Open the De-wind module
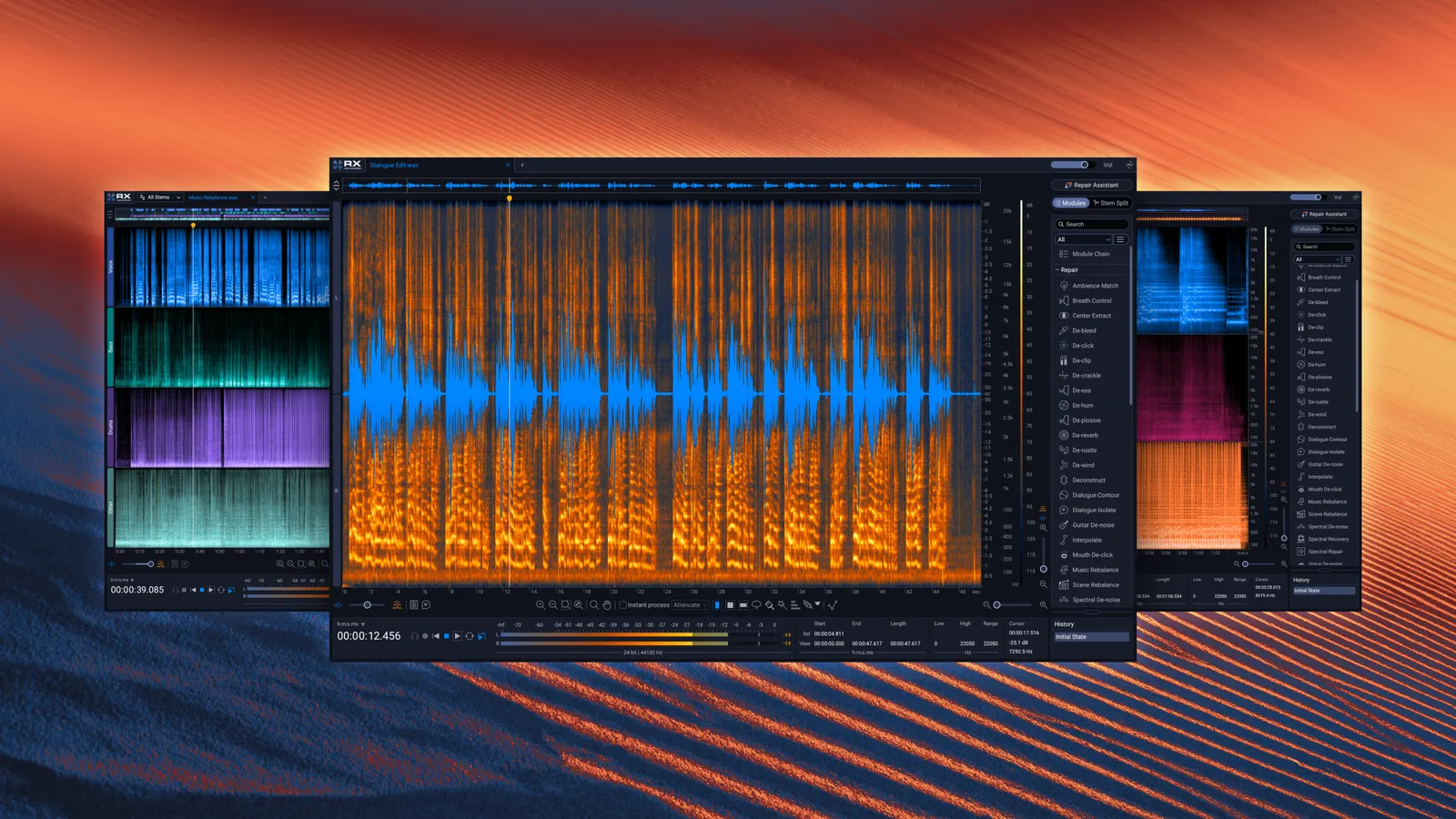Screen dimensions: 1456x819 1077,465
